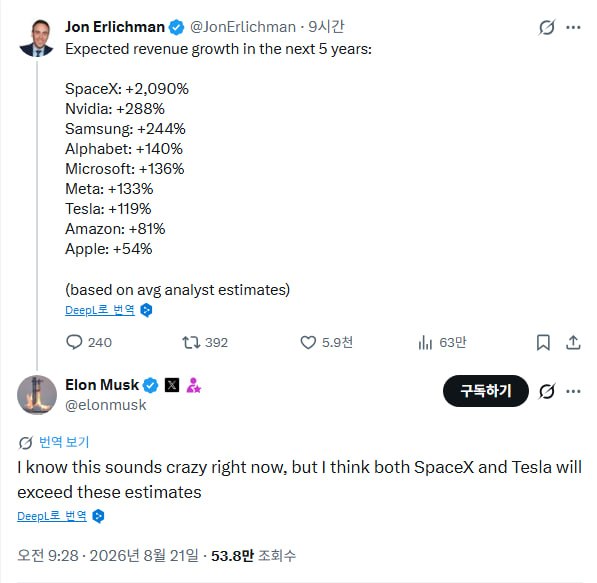Viewport: 597px width, 583px height.
Task: Repost Jon Erlichman's tweet
Action: [204, 342]
